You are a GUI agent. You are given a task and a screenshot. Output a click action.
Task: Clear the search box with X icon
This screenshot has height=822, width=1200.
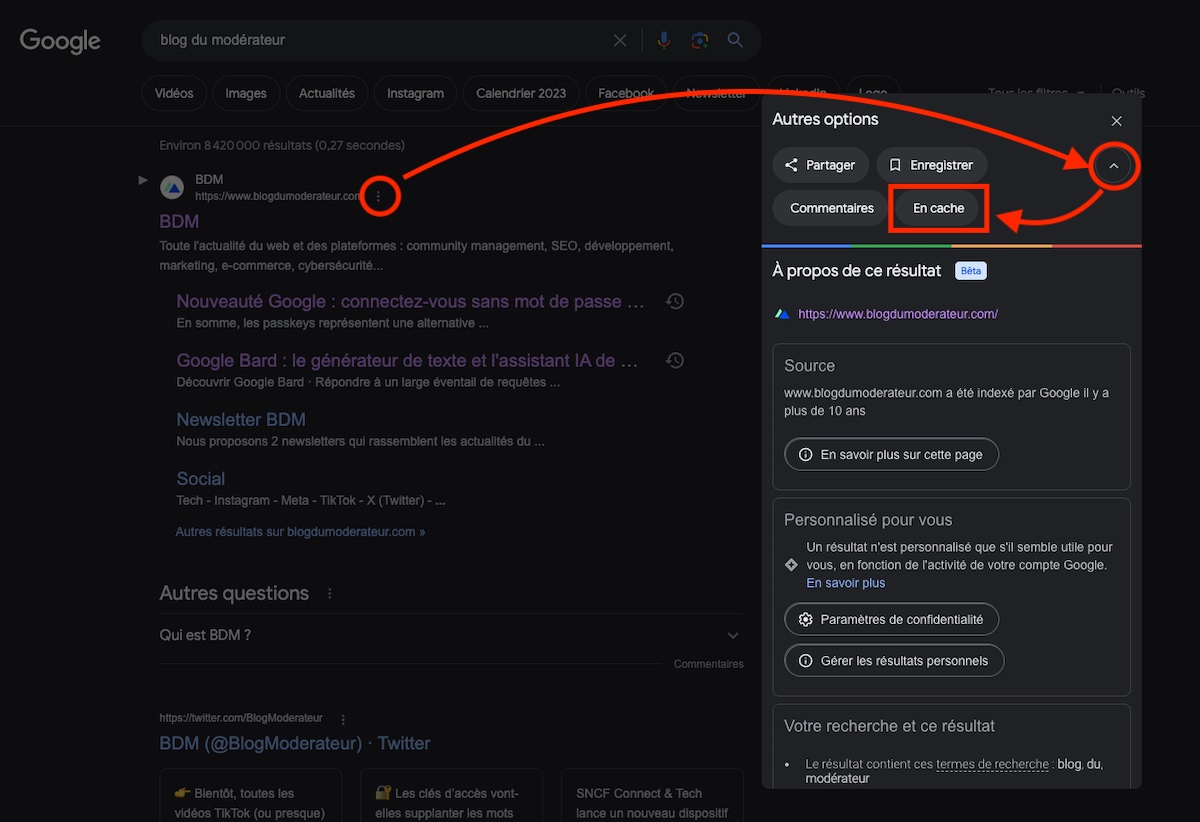(620, 41)
